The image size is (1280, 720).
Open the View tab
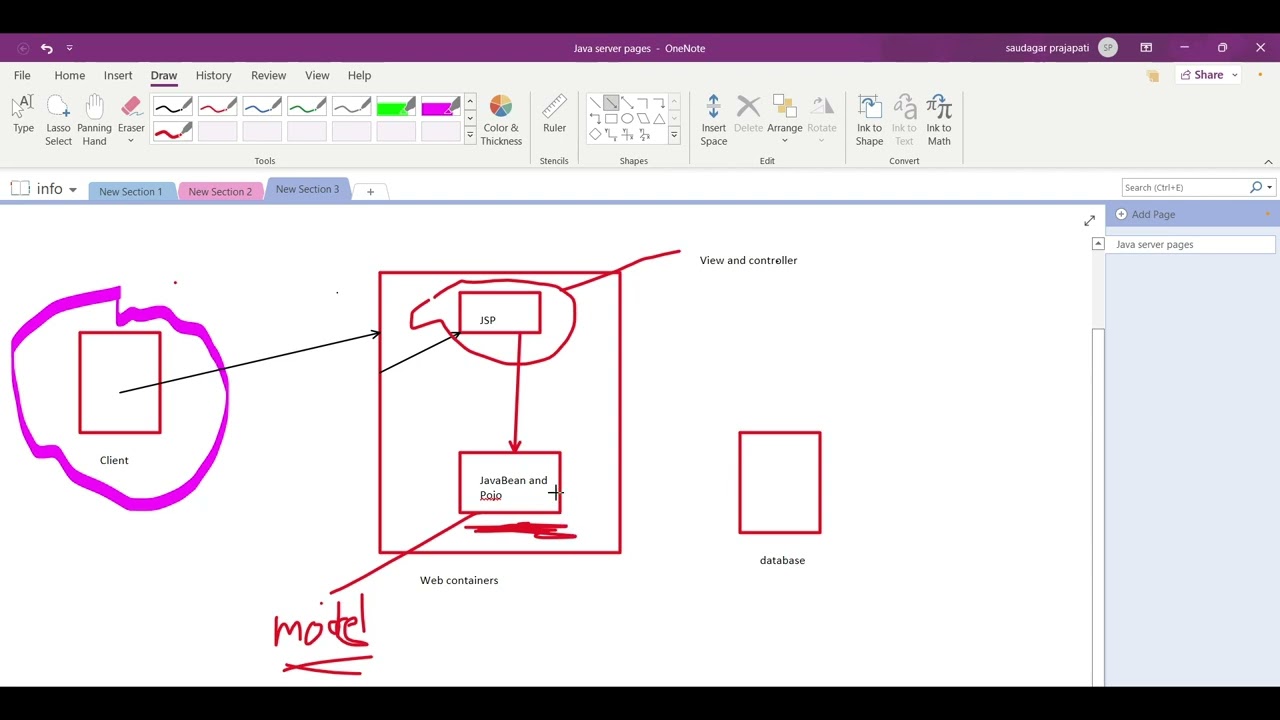tap(317, 75)
